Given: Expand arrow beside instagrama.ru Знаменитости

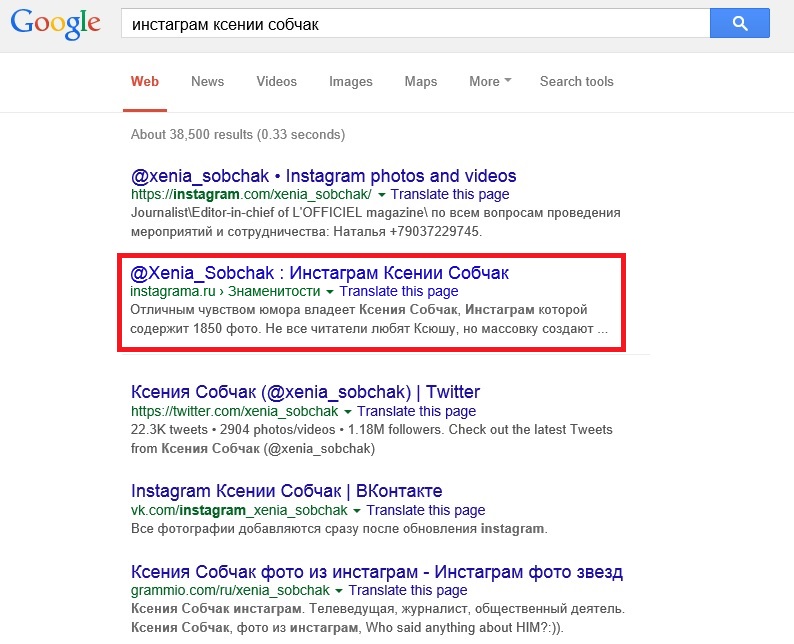Looking at the screenshot, I should coord(330,292).
